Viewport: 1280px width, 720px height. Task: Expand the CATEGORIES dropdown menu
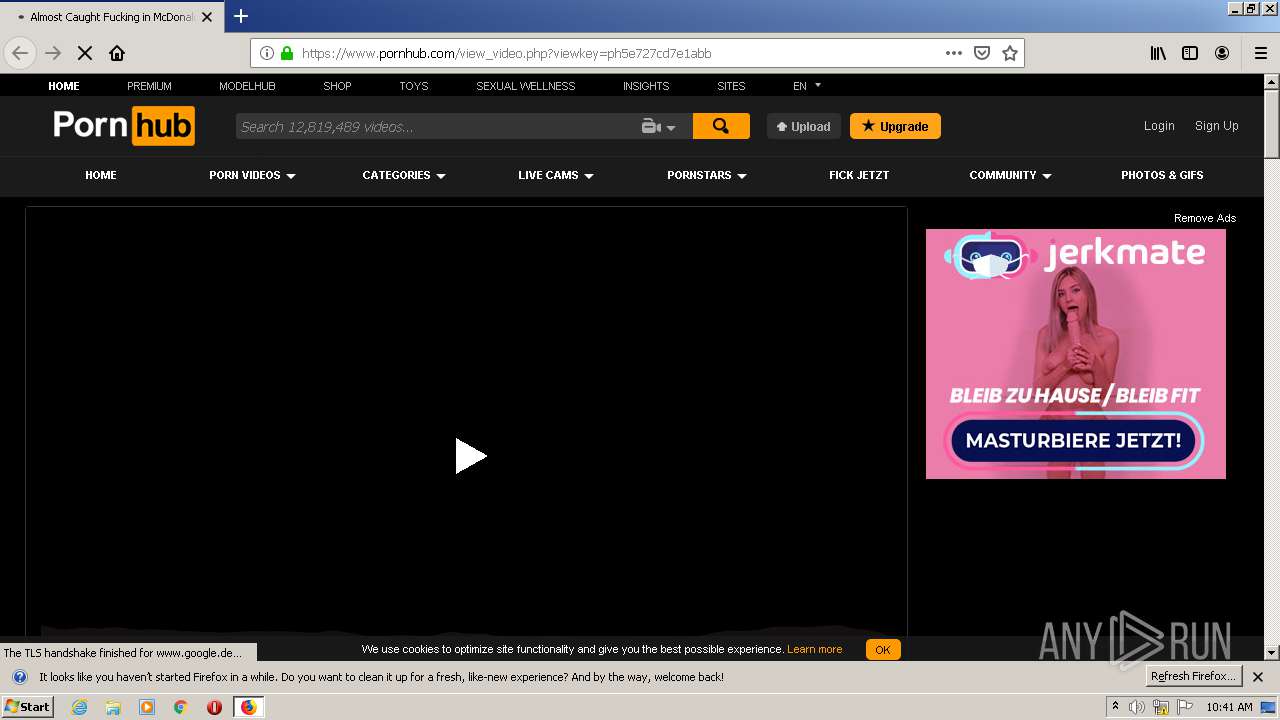(404, 175)
